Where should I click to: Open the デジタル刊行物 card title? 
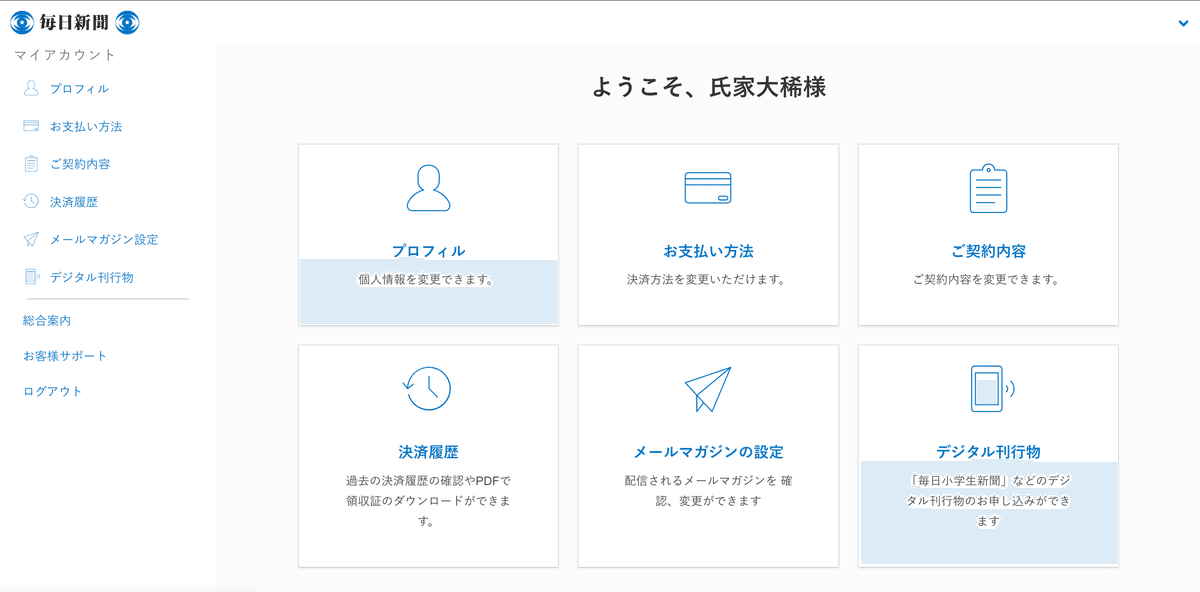[988, 452]
